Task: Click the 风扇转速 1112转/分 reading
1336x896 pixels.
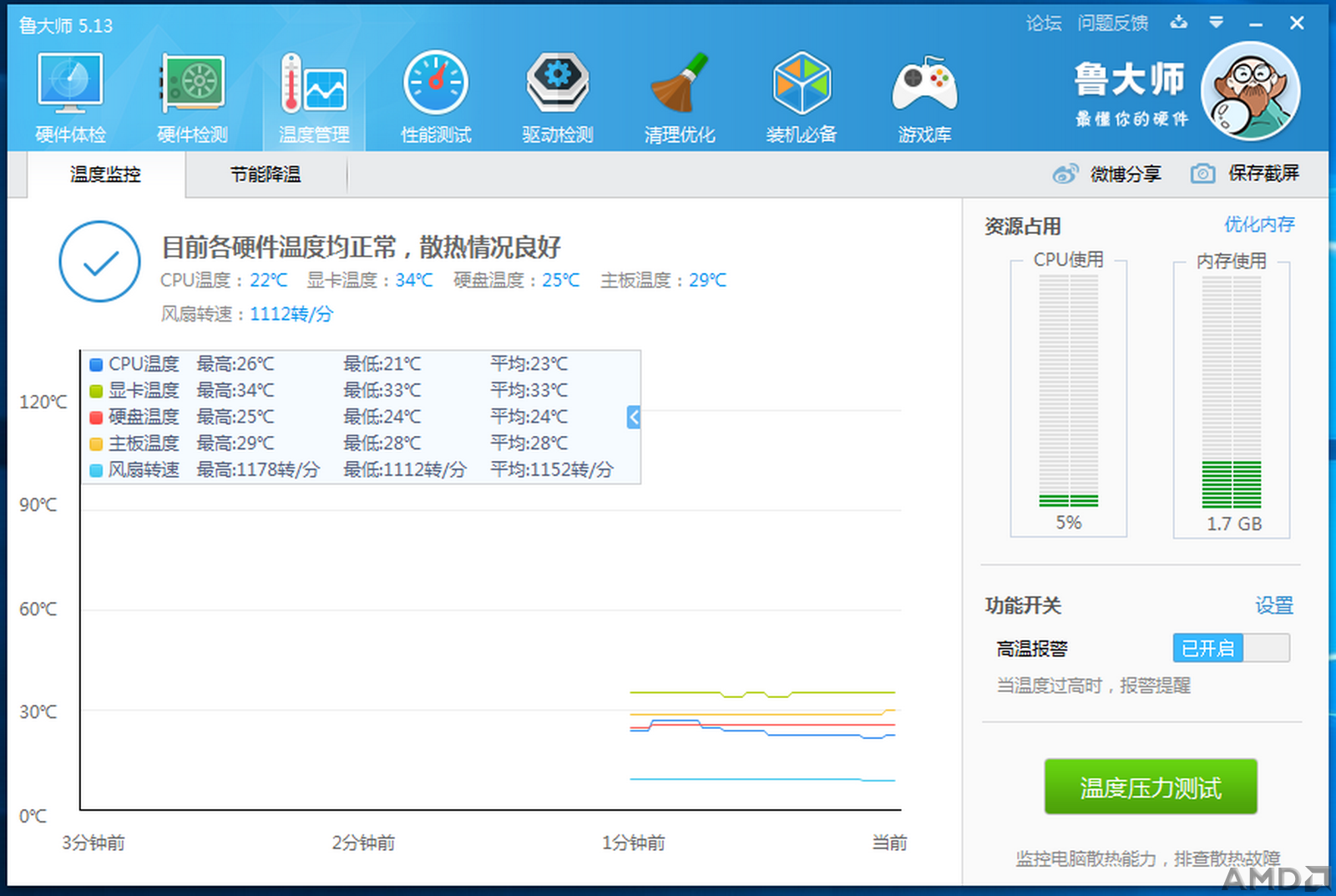Action: coord(247,314)
